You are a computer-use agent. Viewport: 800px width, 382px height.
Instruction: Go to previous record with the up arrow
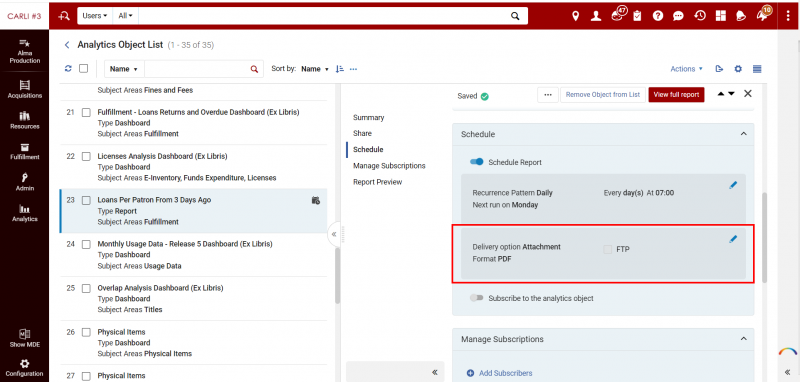721,94
